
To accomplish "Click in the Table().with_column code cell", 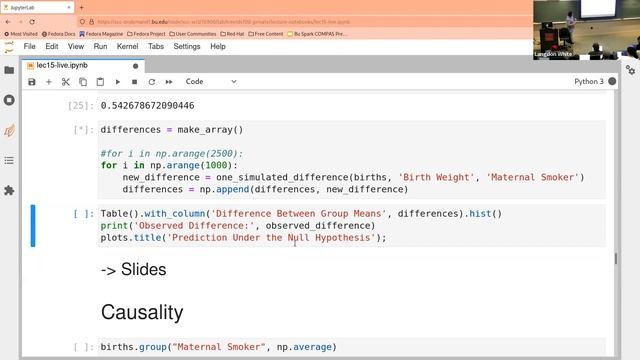I will [x=352, y=226].
